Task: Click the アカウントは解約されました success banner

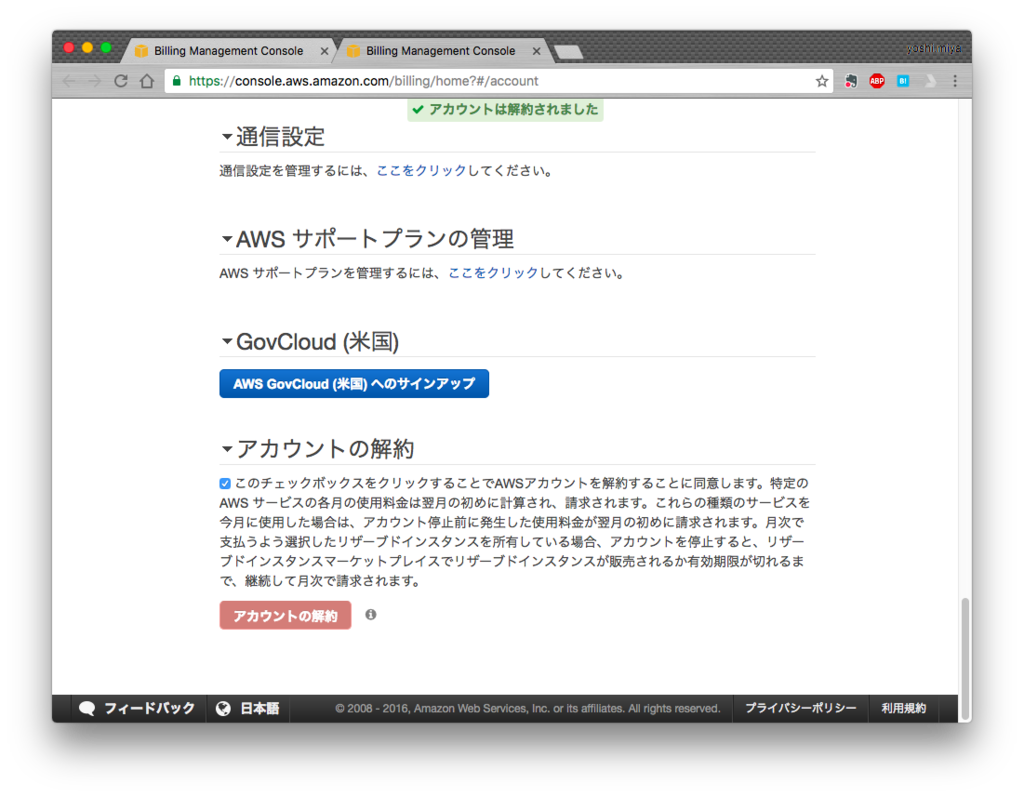Action: coord(505,110)
